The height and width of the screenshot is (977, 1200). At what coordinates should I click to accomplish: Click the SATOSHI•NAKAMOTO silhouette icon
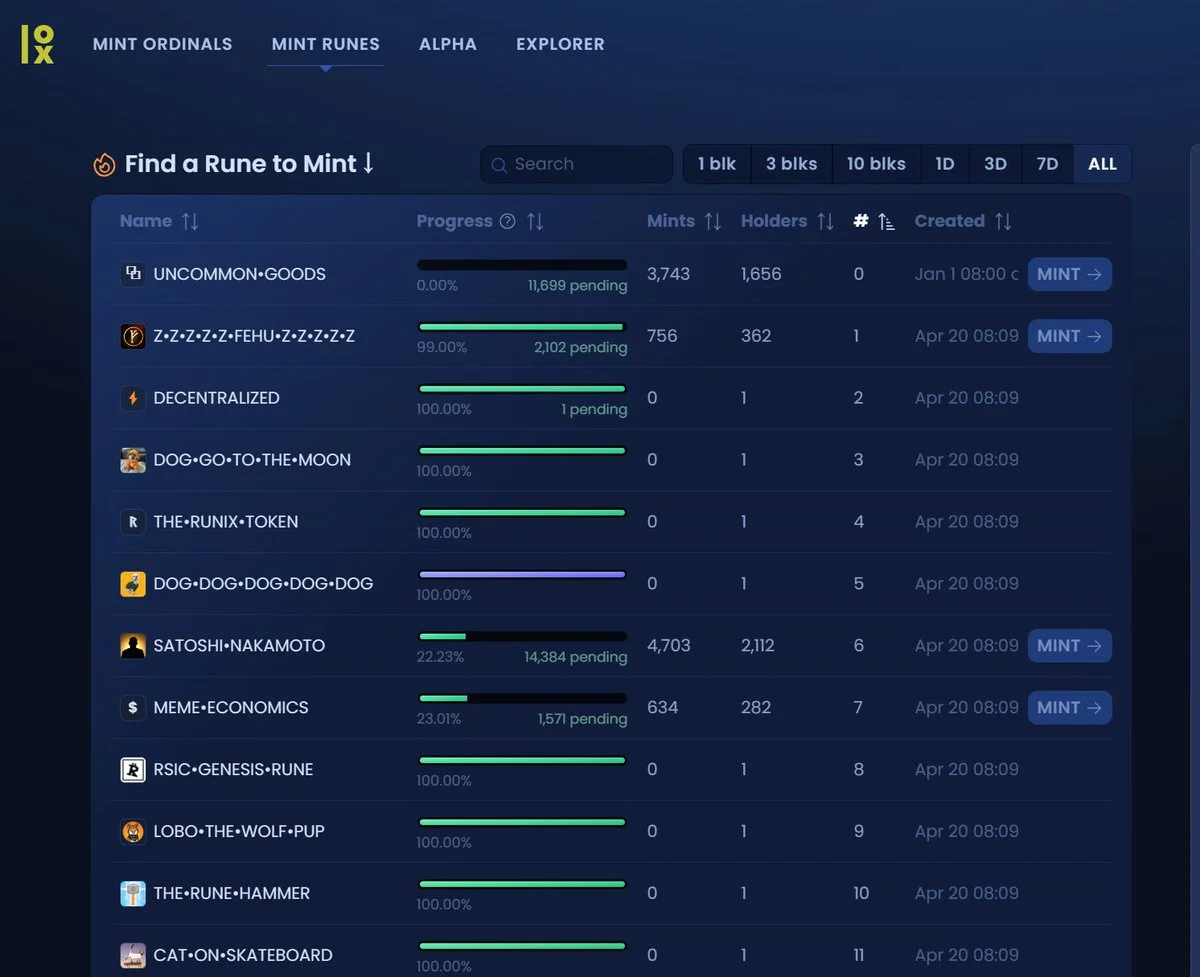pyautogui.click(x=133, y=646)
